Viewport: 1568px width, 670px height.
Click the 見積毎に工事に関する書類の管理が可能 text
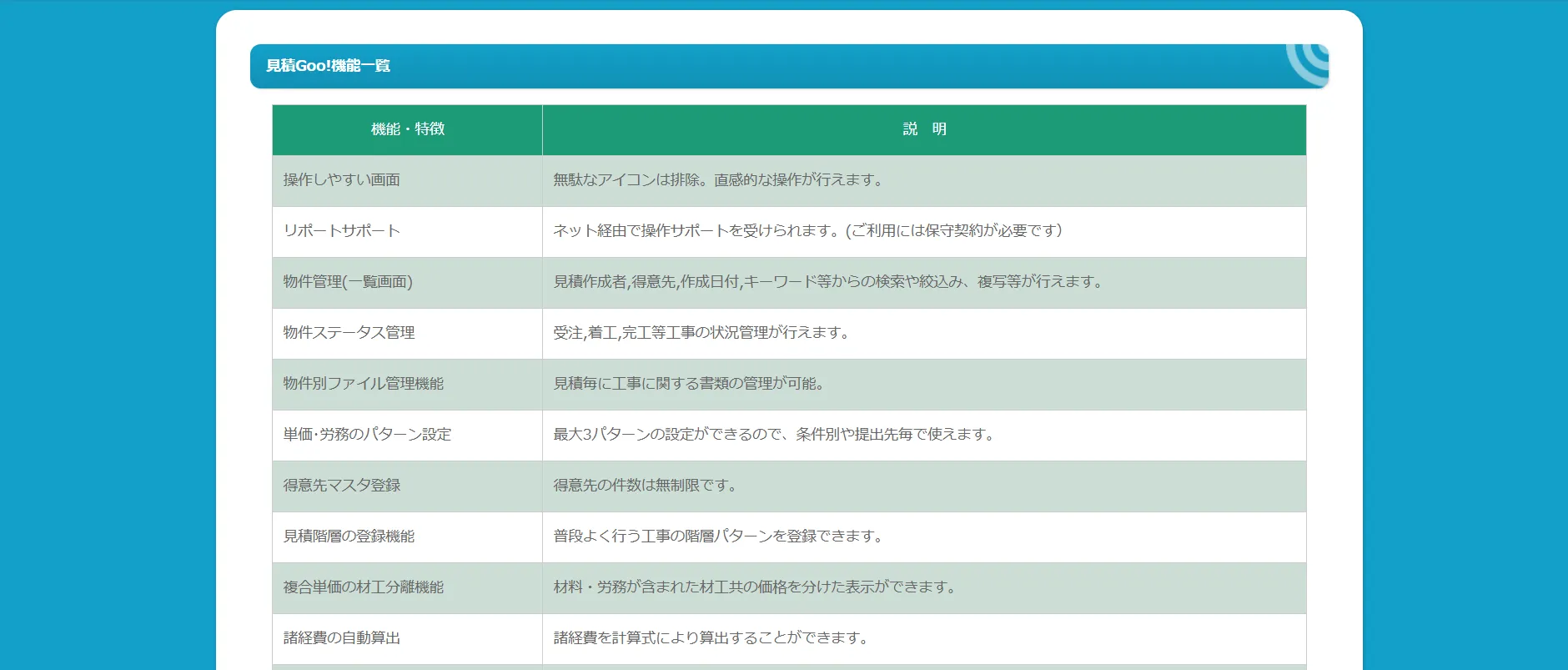coord(691,384)
